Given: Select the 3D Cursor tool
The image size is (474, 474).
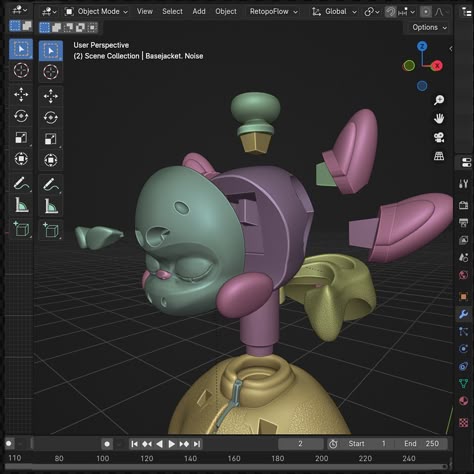Looking at the screenshot, I should point(51,72).
